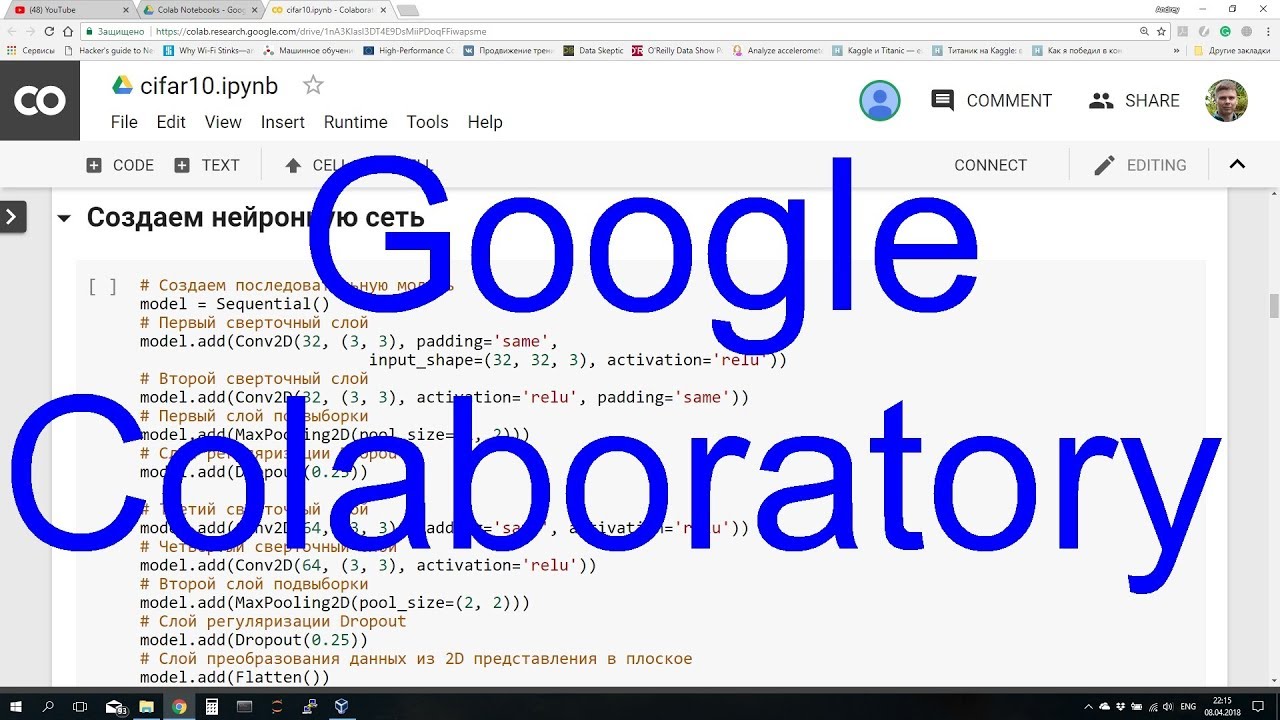Open the Windows Start menu

tap(16, 706)
